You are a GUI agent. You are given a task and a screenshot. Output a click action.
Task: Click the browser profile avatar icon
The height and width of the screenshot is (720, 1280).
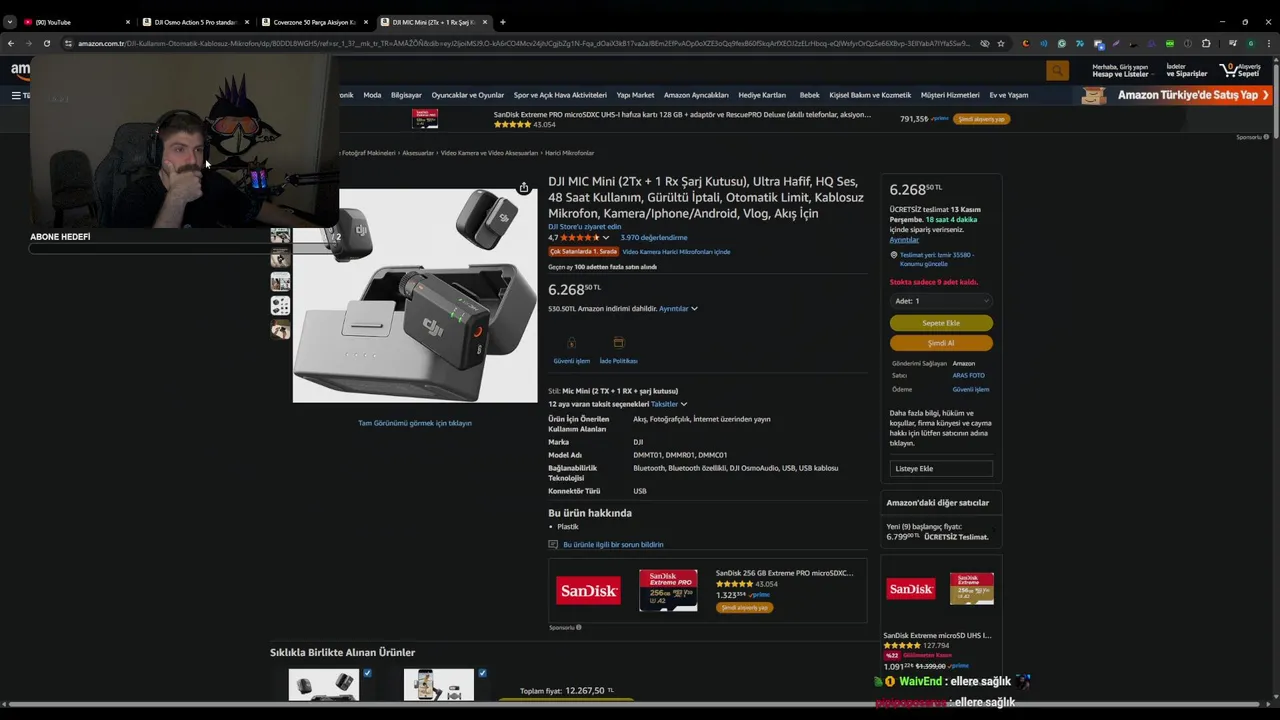(1250, 43)
